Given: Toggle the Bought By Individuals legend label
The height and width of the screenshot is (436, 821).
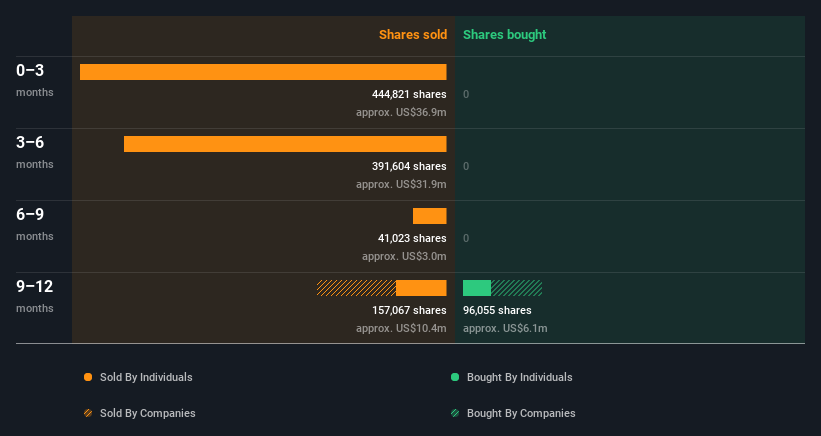Looking at the screenshot, I should (519, 377).
